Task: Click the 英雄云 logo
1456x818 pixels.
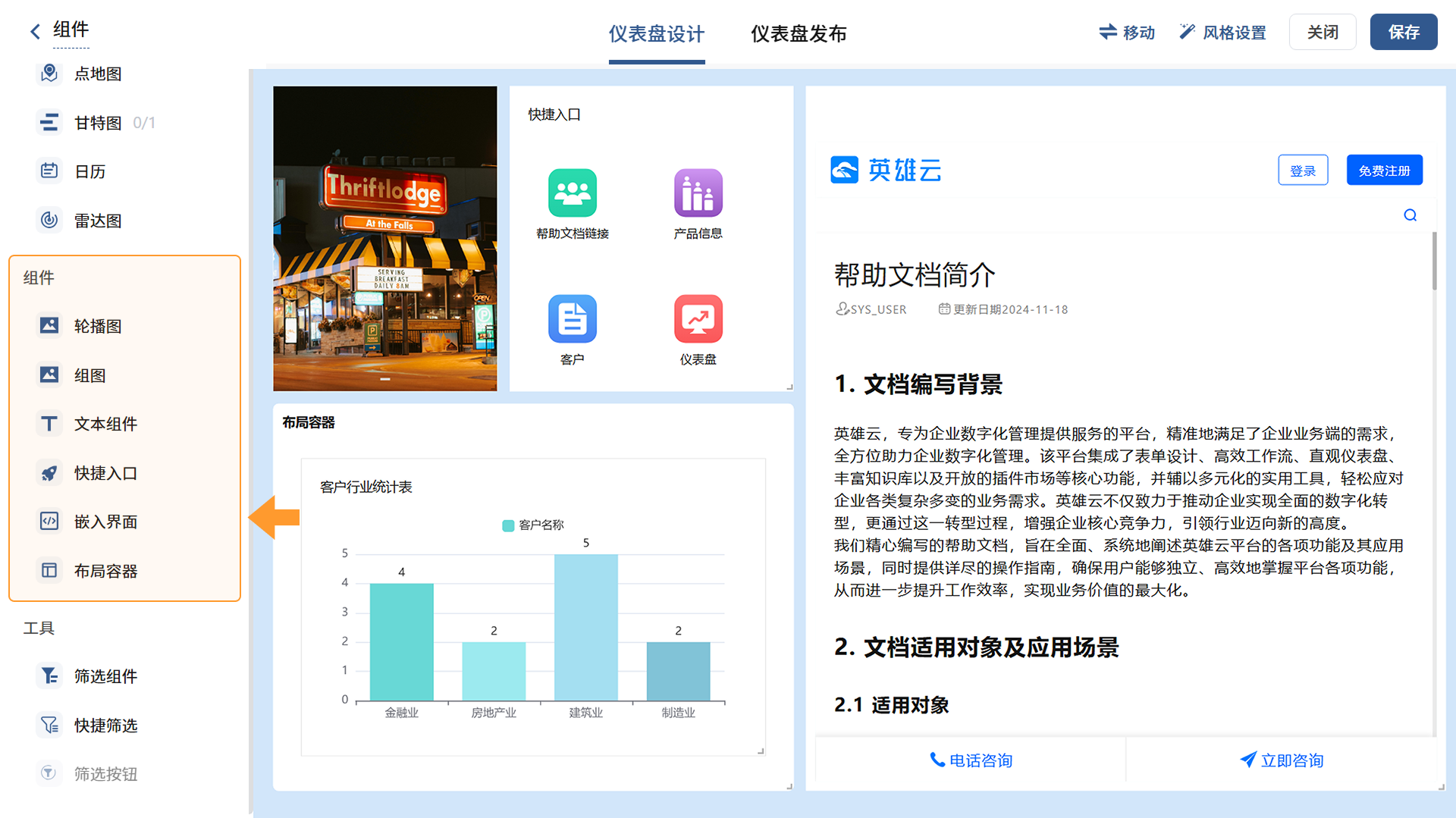Action: pos(886,170)
